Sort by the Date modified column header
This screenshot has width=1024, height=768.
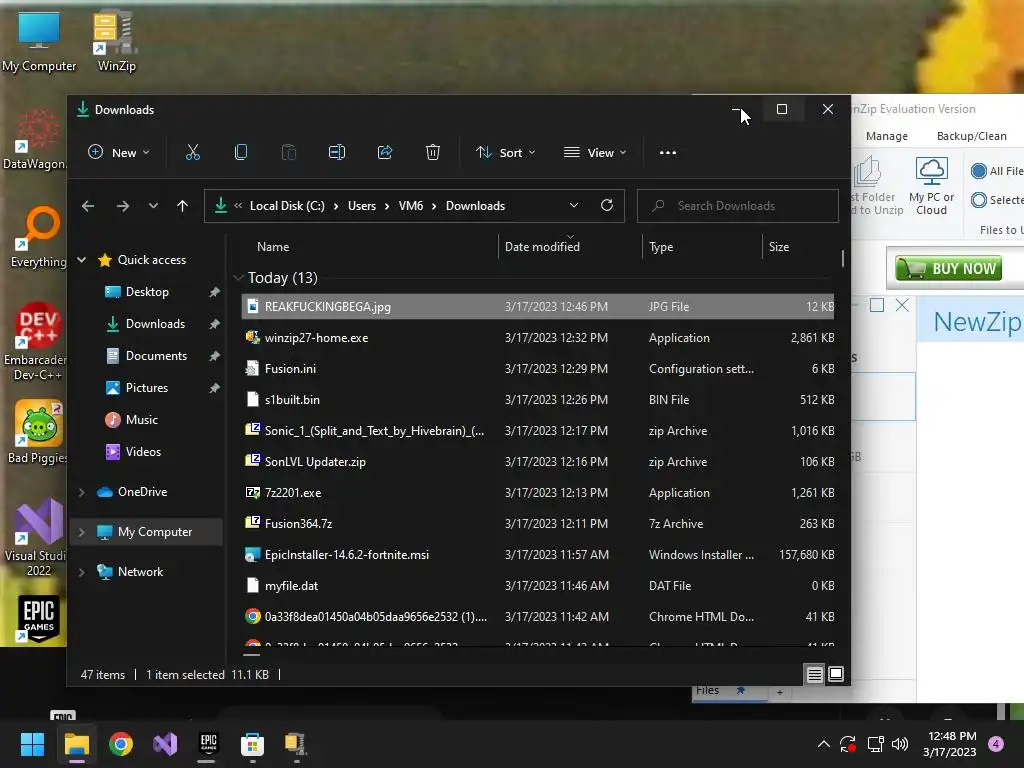[x=542, y=247]
